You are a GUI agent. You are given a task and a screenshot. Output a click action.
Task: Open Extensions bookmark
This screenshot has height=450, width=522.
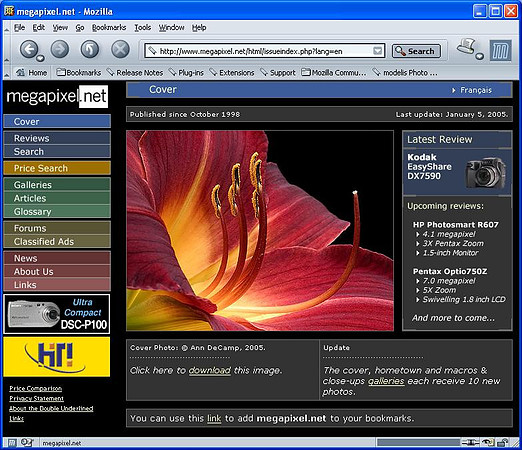232,72
